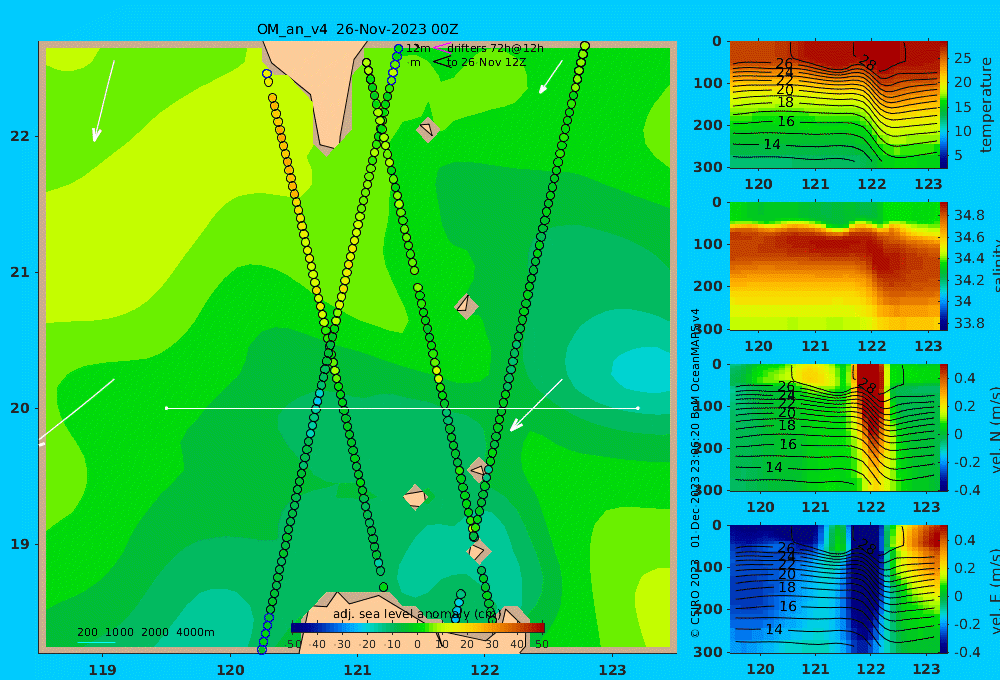
Task: Click the white wind arrow near top-right of map
Action: pos(551,77)
